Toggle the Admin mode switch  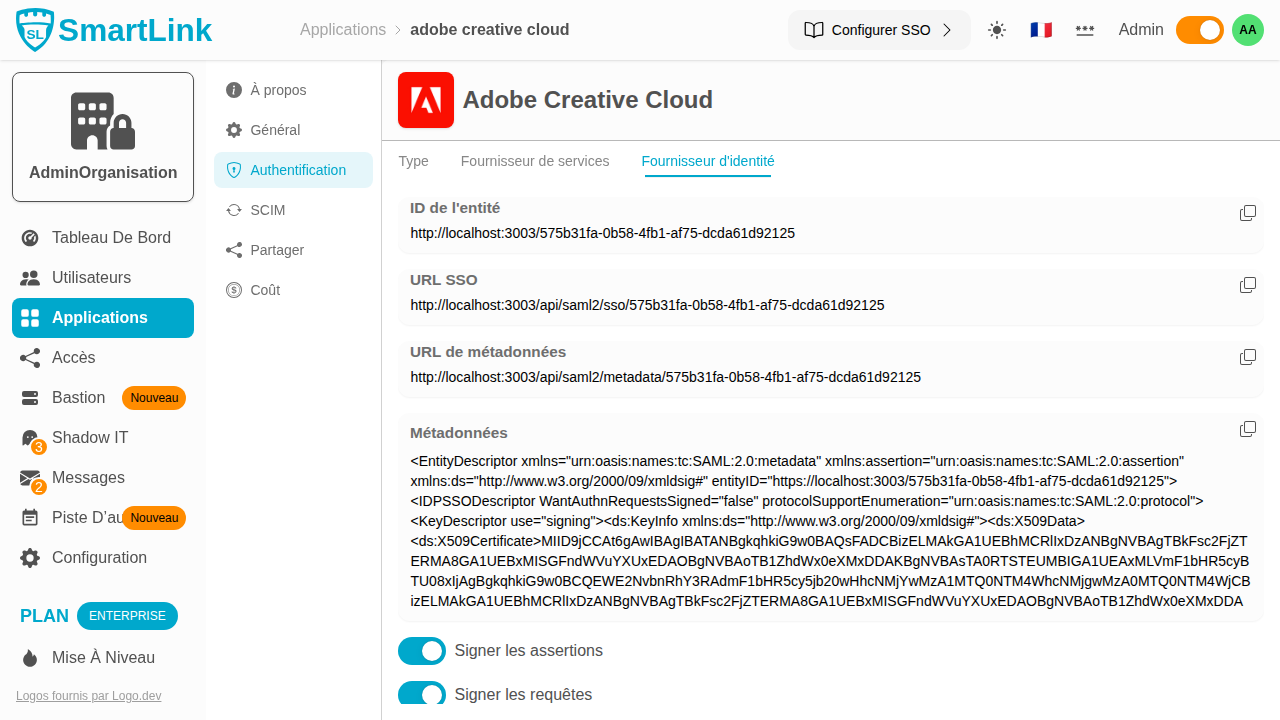pos(1199,30)
